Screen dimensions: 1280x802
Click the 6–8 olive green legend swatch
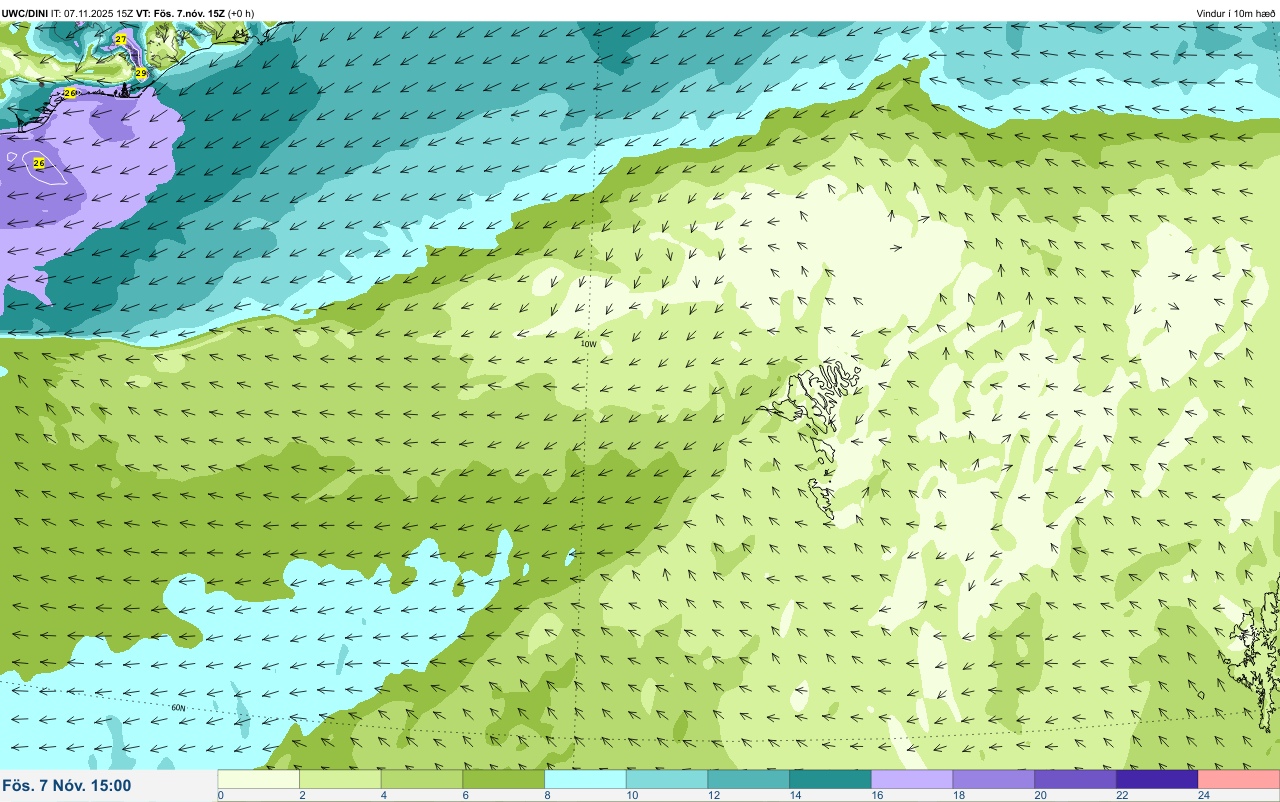click(x=504, y=779)
